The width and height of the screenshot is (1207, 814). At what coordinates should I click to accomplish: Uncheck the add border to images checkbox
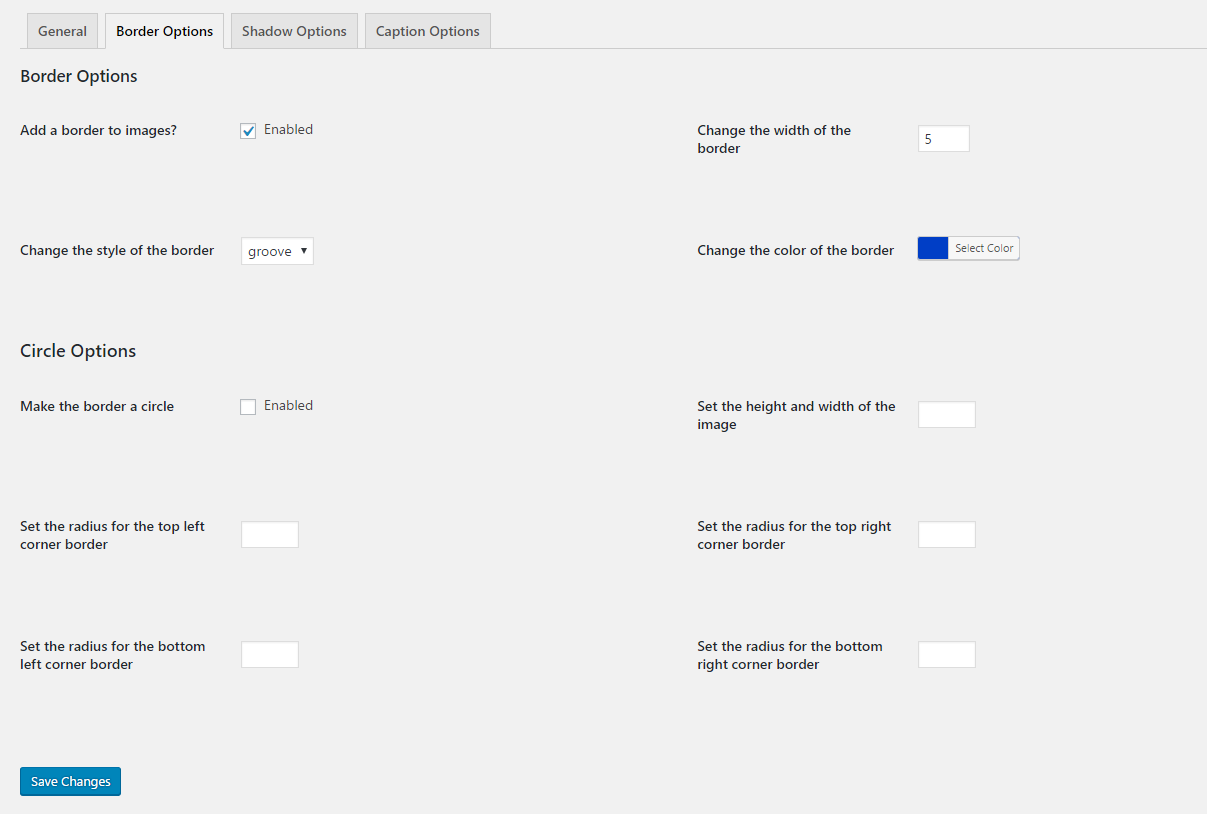pyautogui.click(x=248, y=131)
